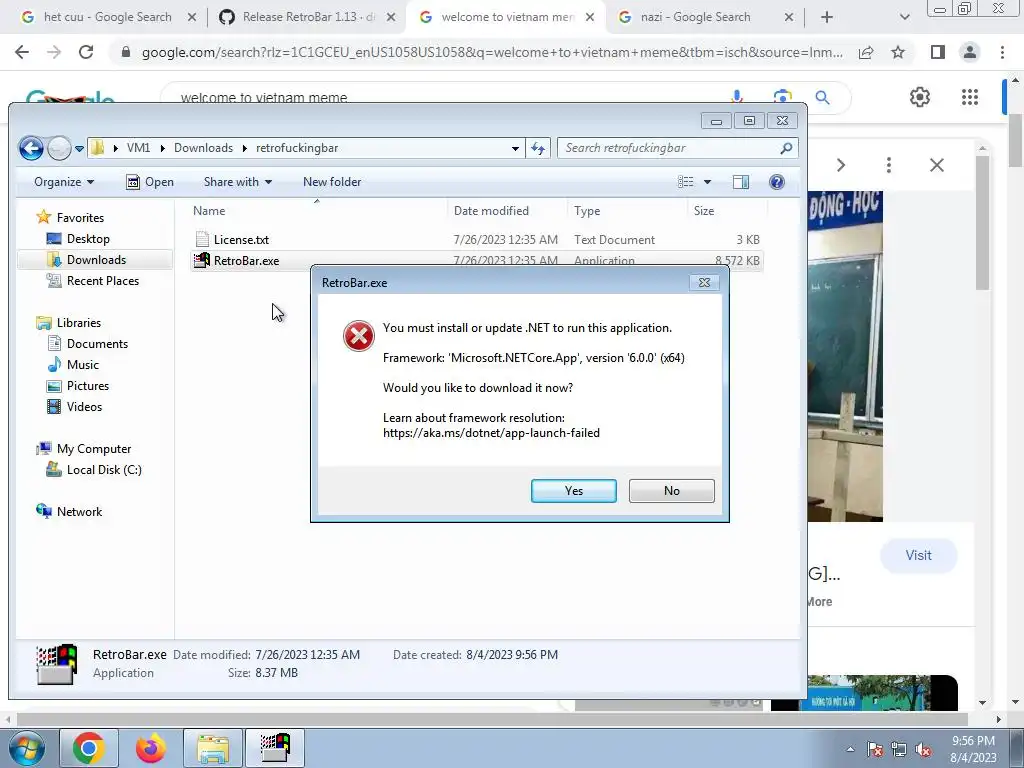Click the Explorer refresh address button
Viewport: 1024px width, 768px height.
[538, 148]
